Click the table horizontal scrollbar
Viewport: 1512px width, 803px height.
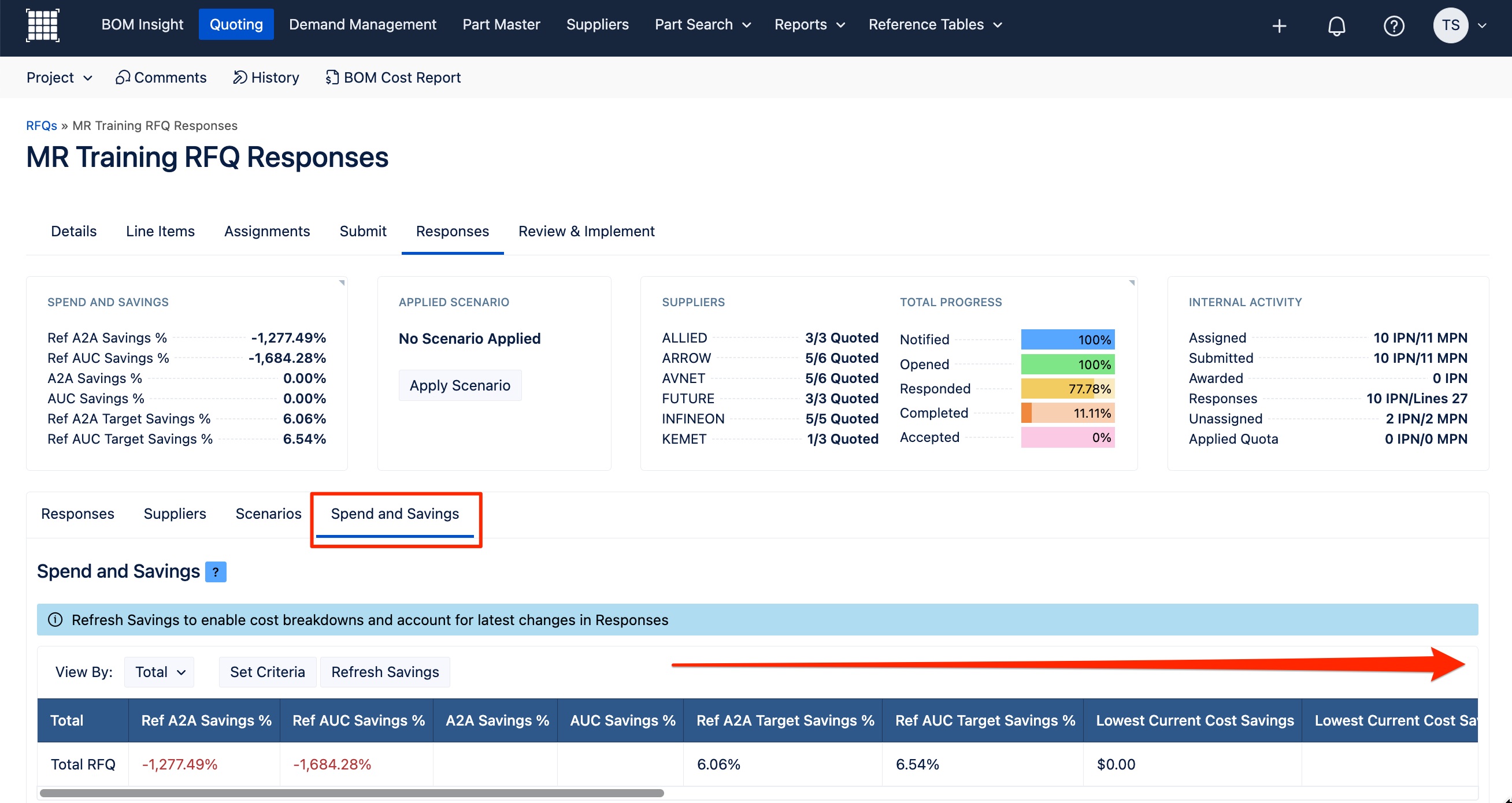[351, 794]
